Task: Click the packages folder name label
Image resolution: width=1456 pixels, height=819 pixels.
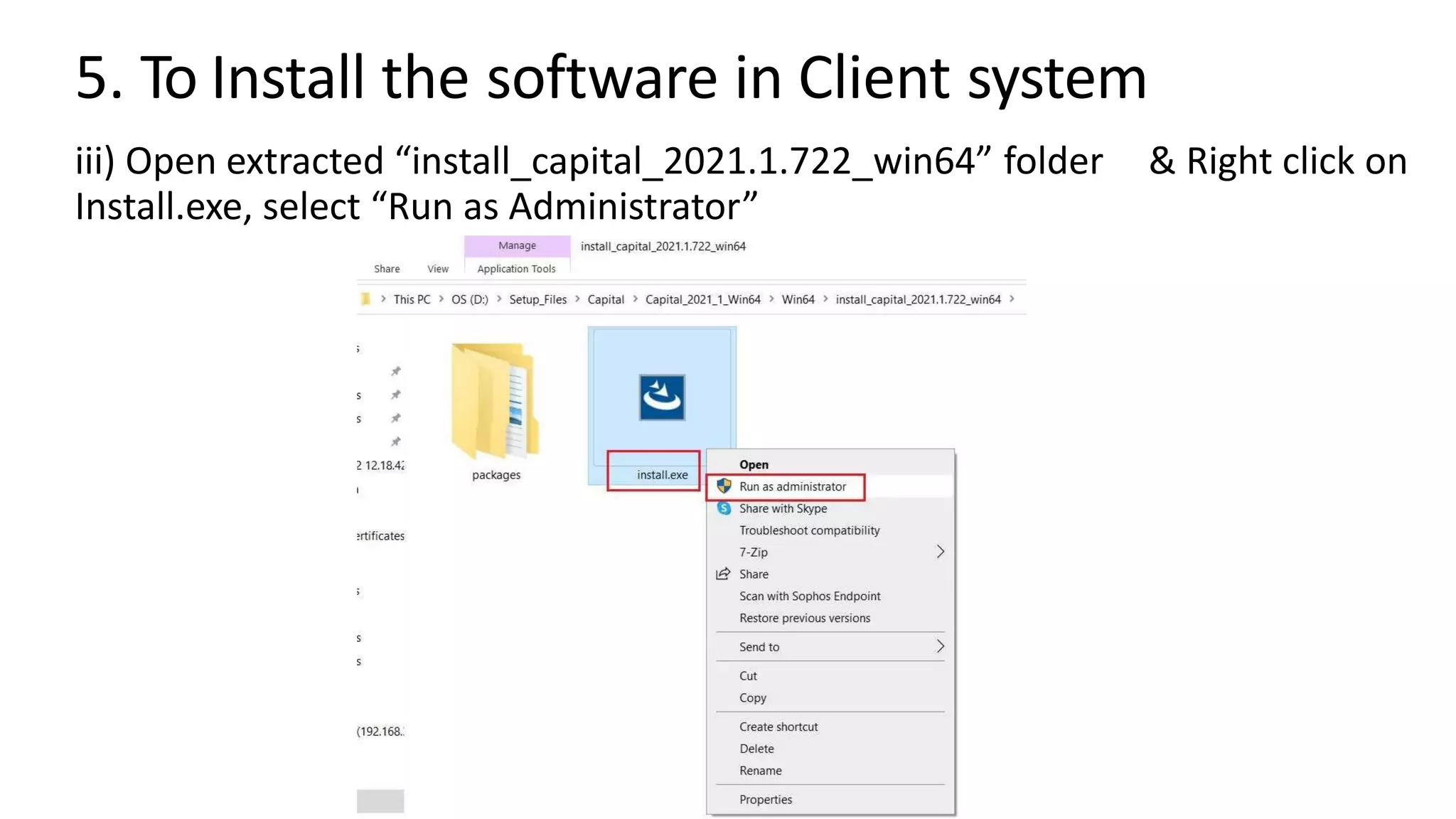Action: click(x=496, y=475)
